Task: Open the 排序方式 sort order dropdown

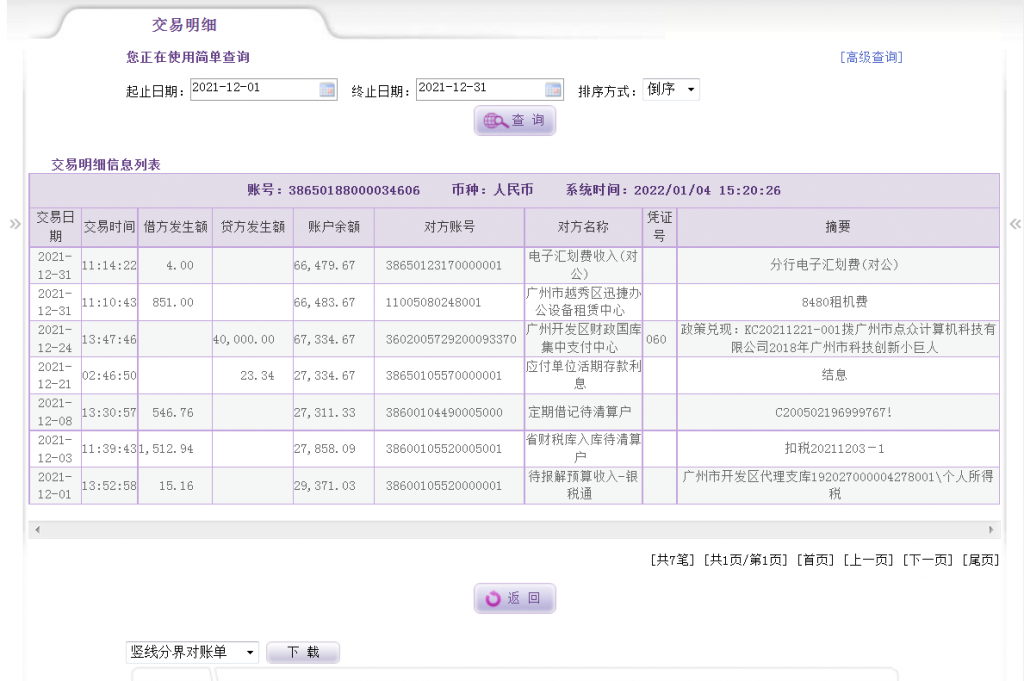Action: [x=672, y=90]
